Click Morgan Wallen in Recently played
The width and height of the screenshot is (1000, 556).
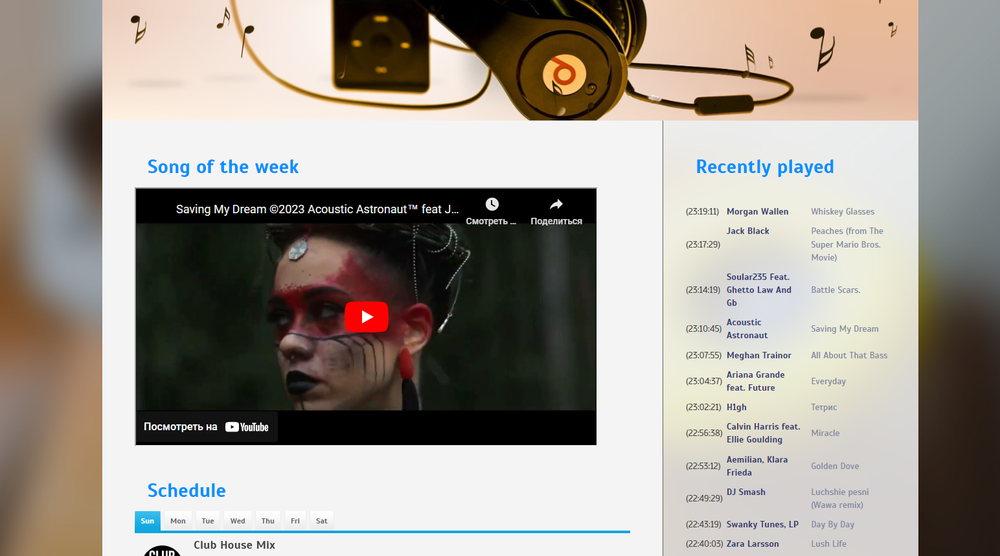(757, 212)
